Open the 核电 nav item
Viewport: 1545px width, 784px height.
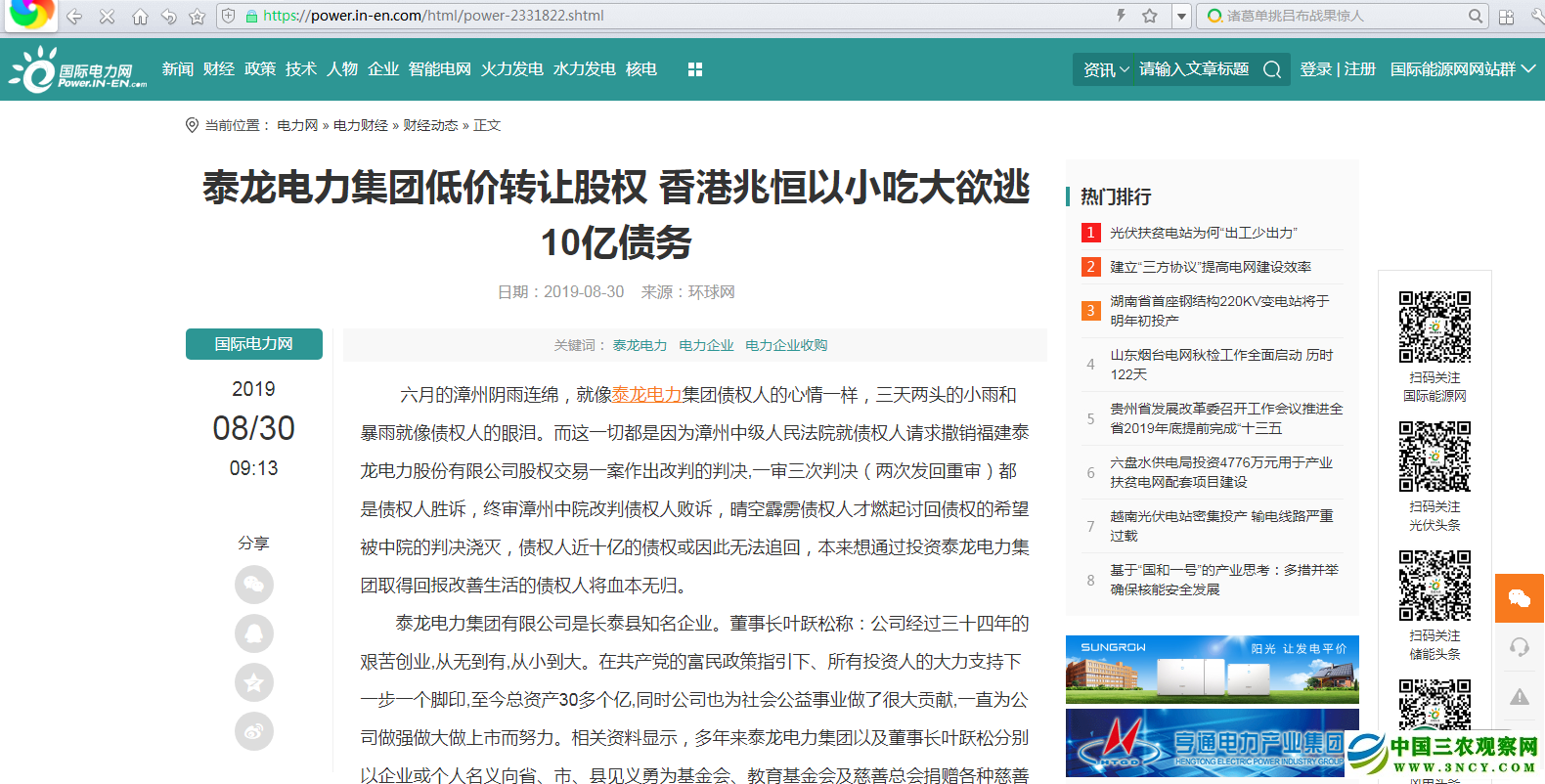click(641, 69)
